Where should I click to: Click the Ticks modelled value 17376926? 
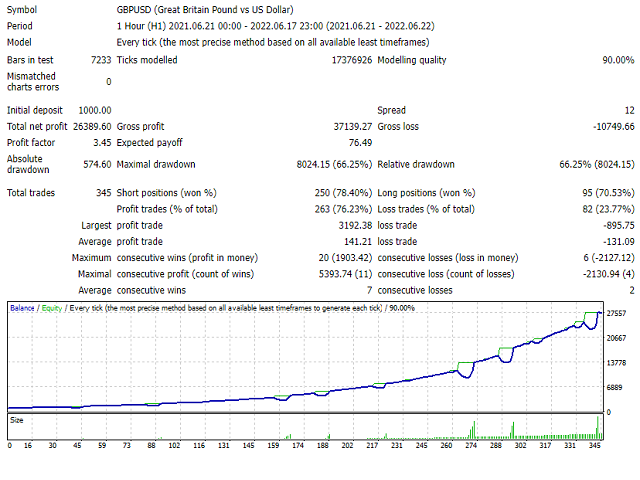[344, 60]
